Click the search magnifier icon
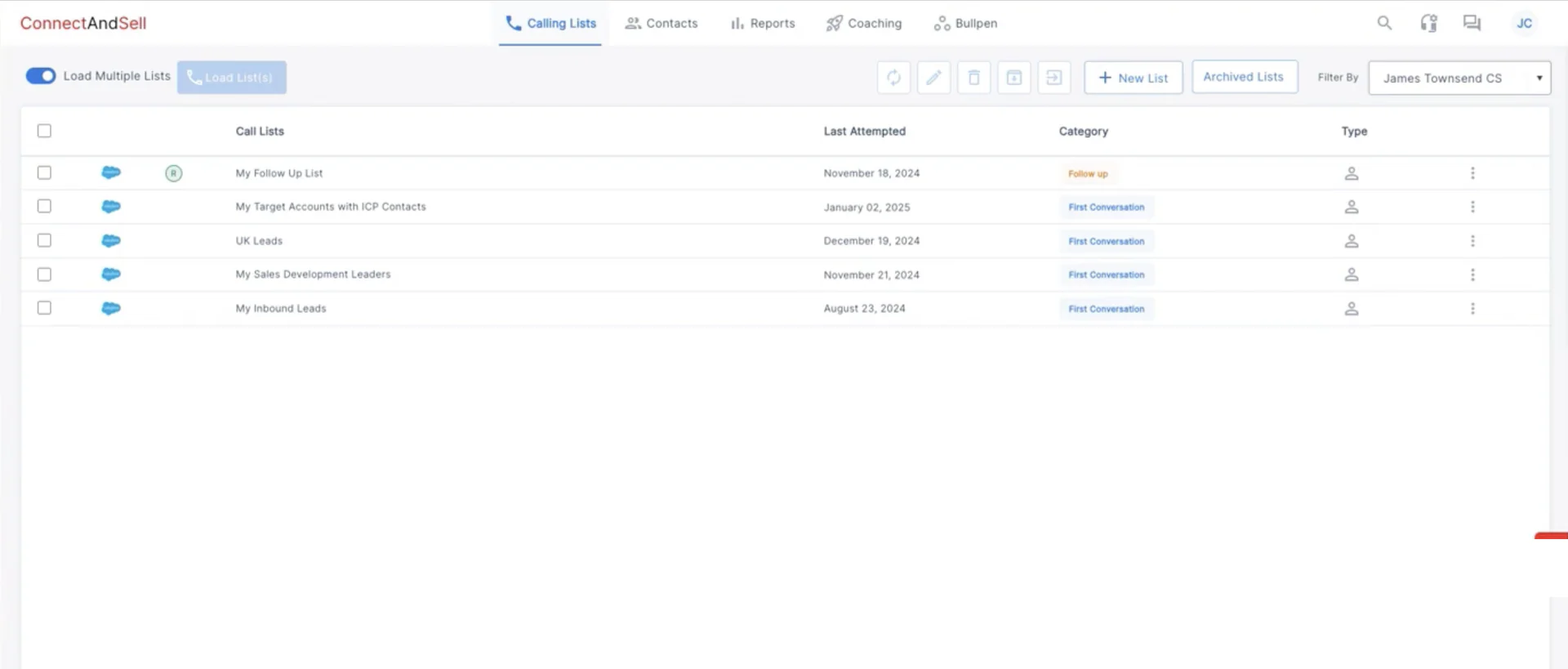The image size is (1568, 669). pos(1384,23)
